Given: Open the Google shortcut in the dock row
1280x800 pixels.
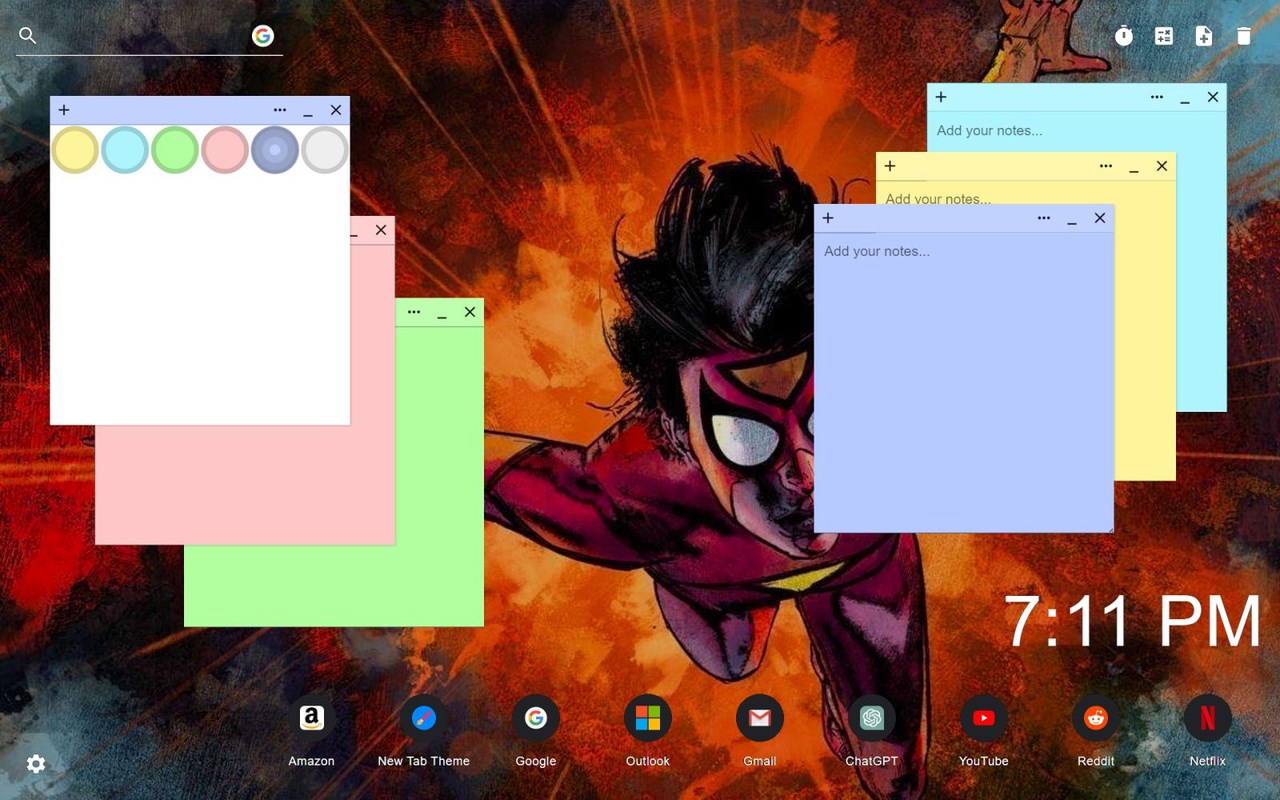Looking at the screenshot, I should point(536,731).
